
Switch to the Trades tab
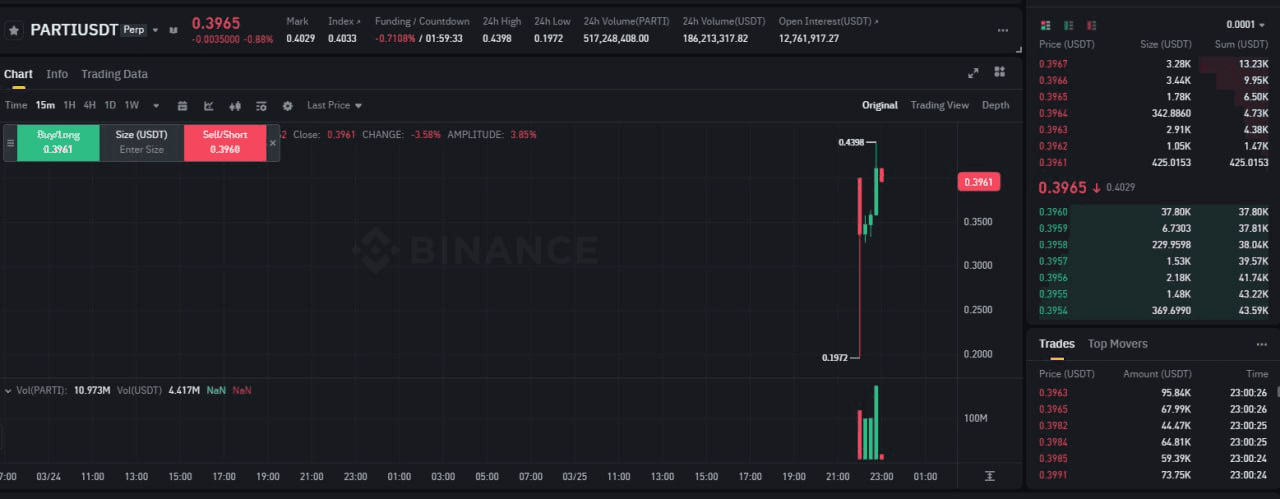(1056, 344)
